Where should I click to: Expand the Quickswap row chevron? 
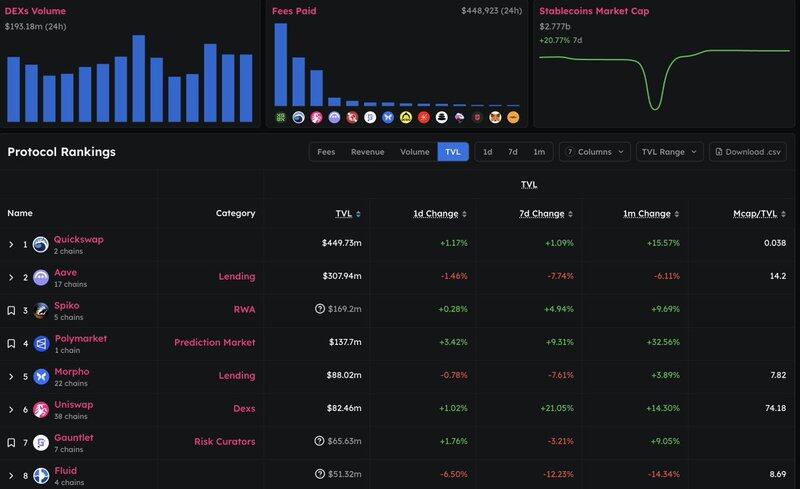[x=11, y=244]
